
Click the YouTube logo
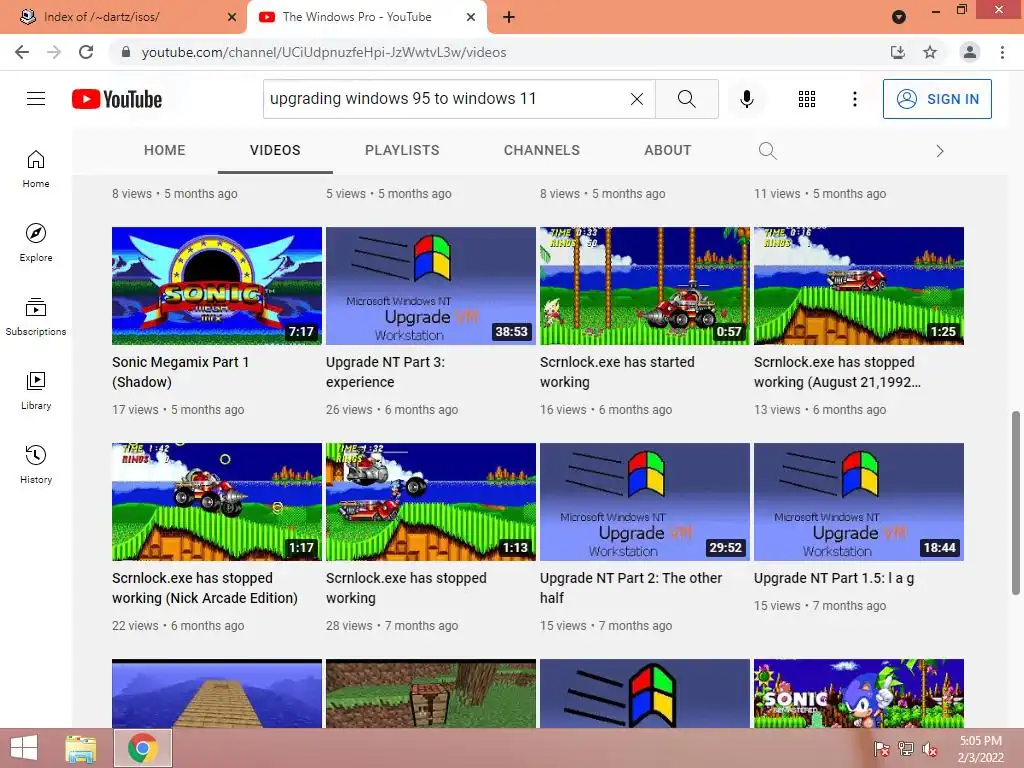[117, 99]
